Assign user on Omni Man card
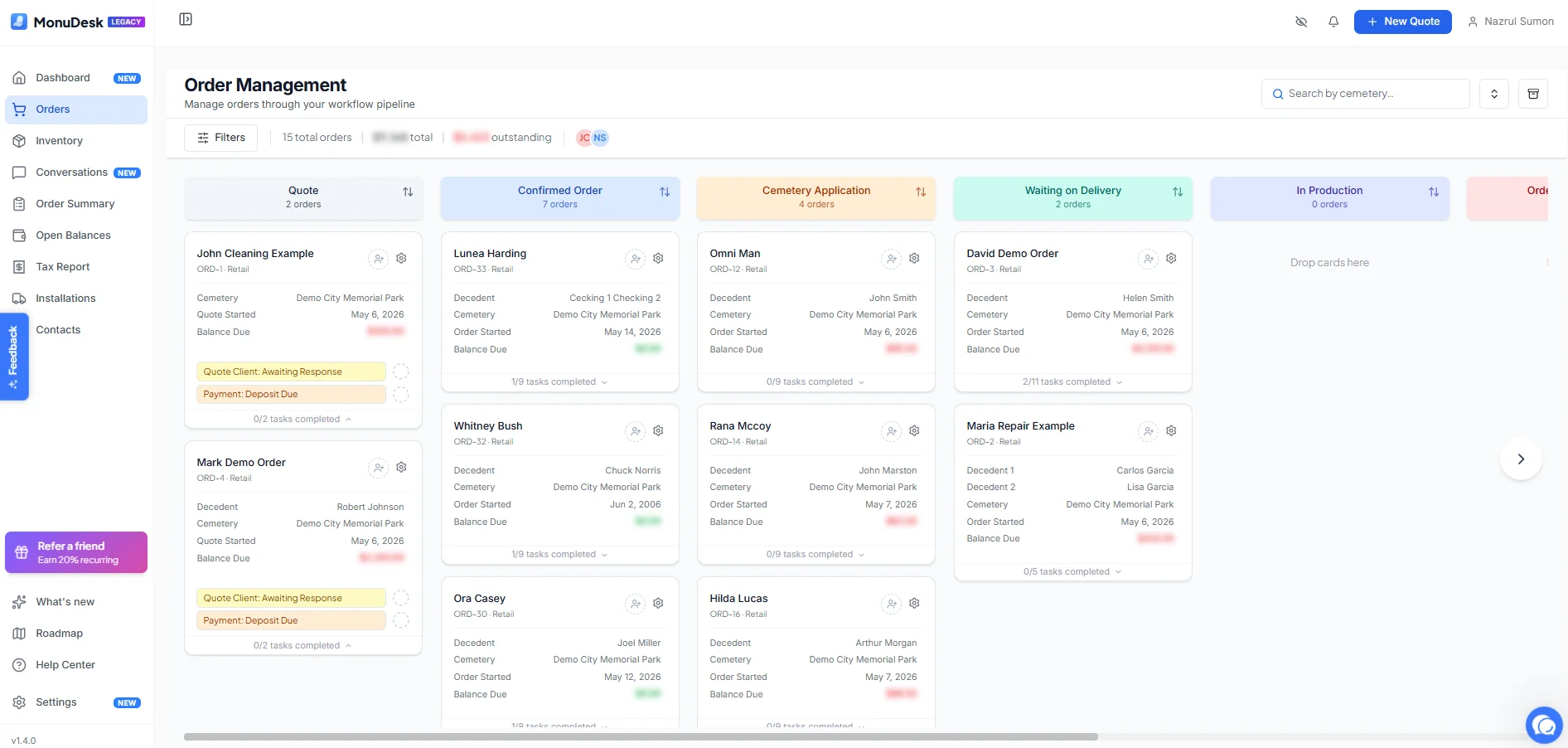1568x748 pixels. click(892, 259)
